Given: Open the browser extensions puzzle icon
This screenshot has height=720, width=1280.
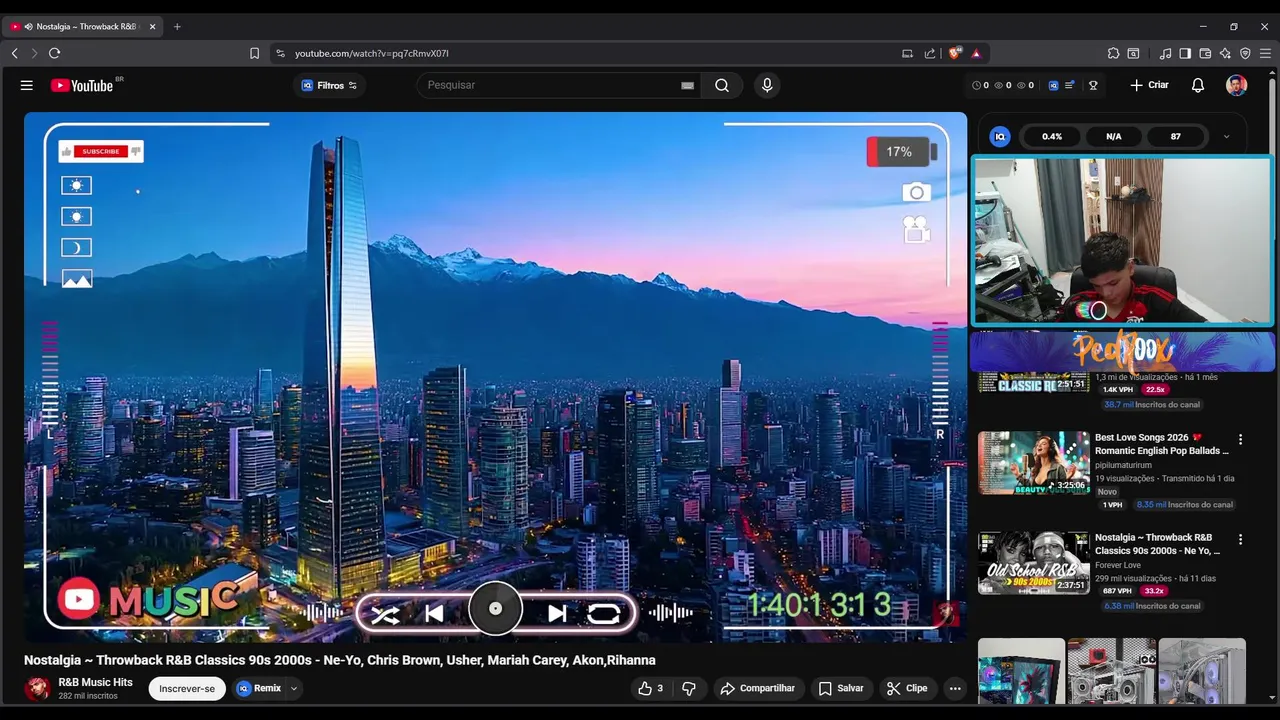Looking at the screenshot, I should pos(1113,53).
